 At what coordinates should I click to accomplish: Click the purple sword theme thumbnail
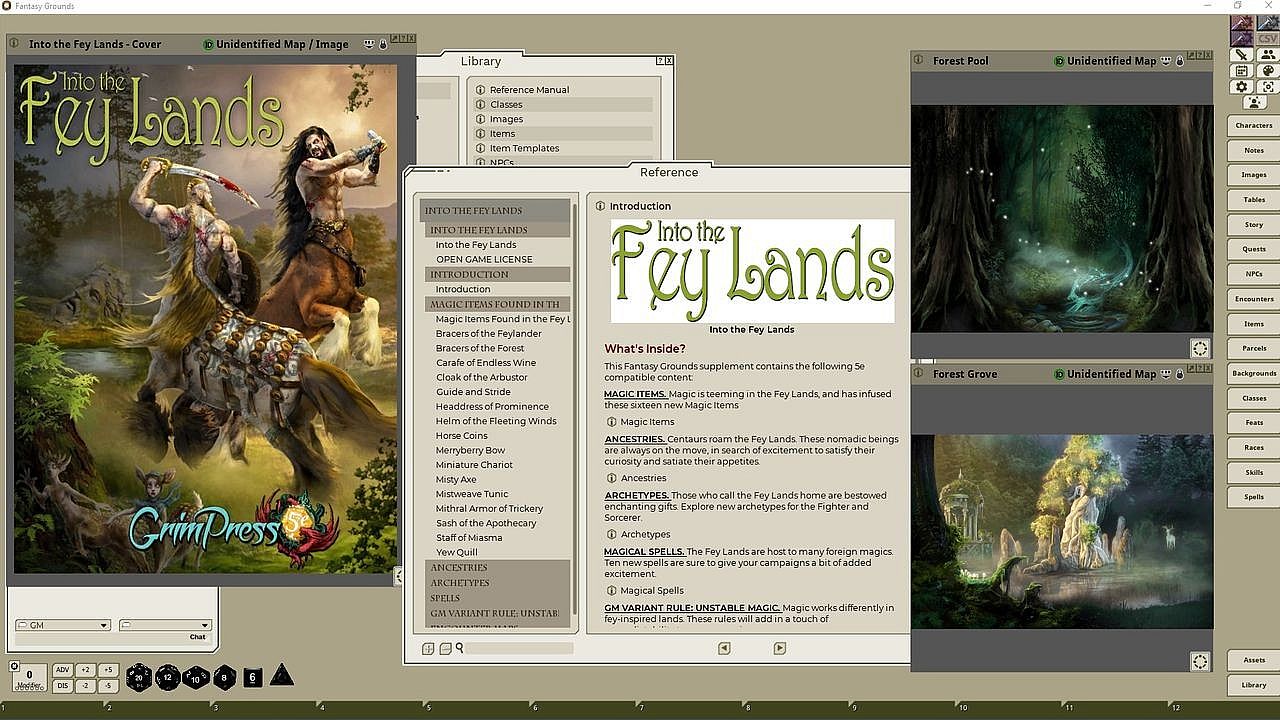coord(1242,38)
